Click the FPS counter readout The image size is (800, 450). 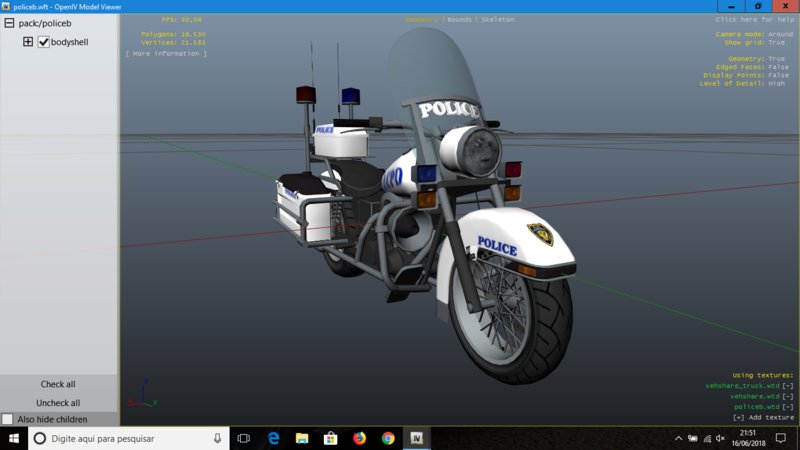[x=181, y=19]
